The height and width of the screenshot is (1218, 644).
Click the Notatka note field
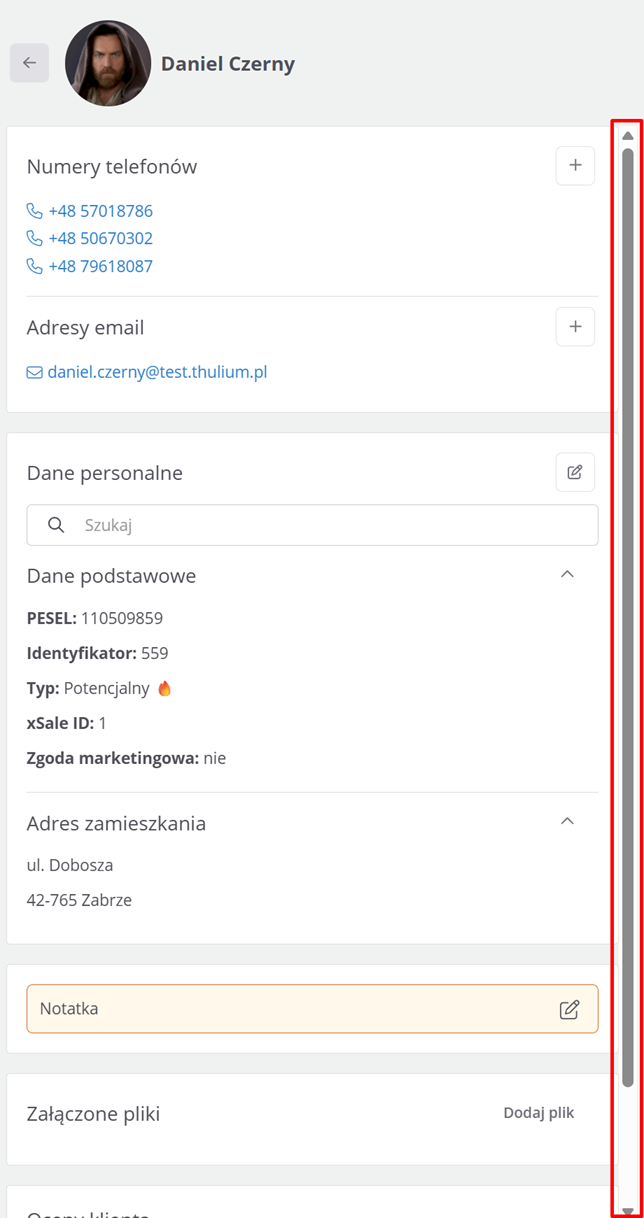pyautogui.click(x=290, y=1009)
